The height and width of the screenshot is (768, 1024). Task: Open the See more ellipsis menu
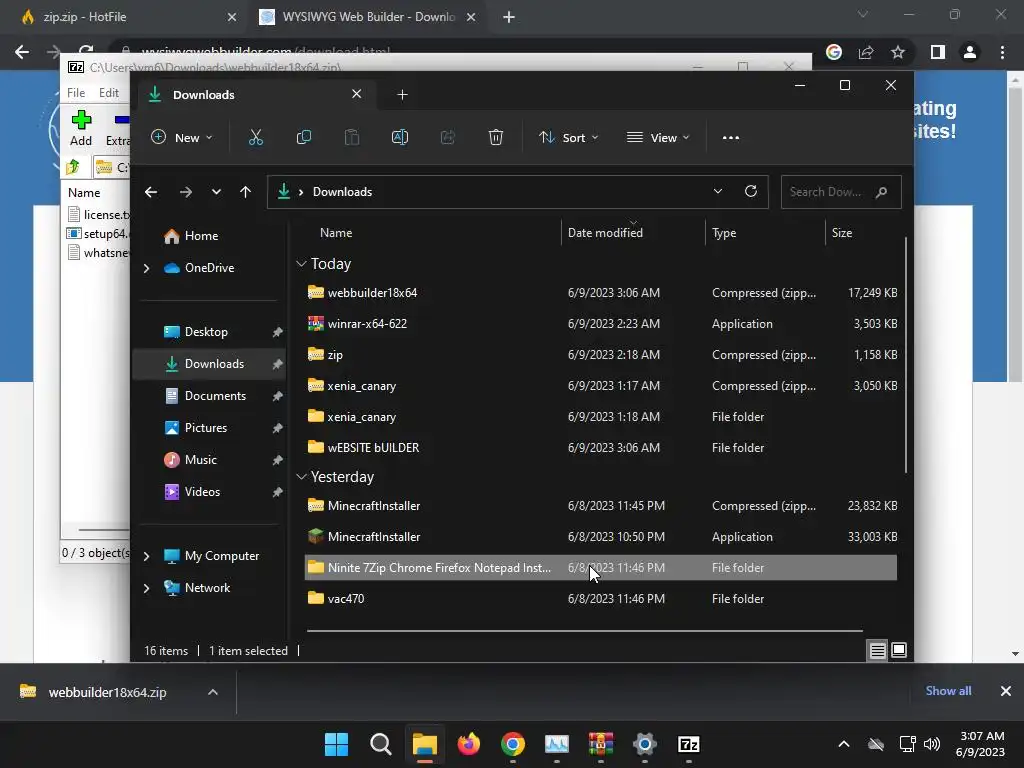[731, 138]
